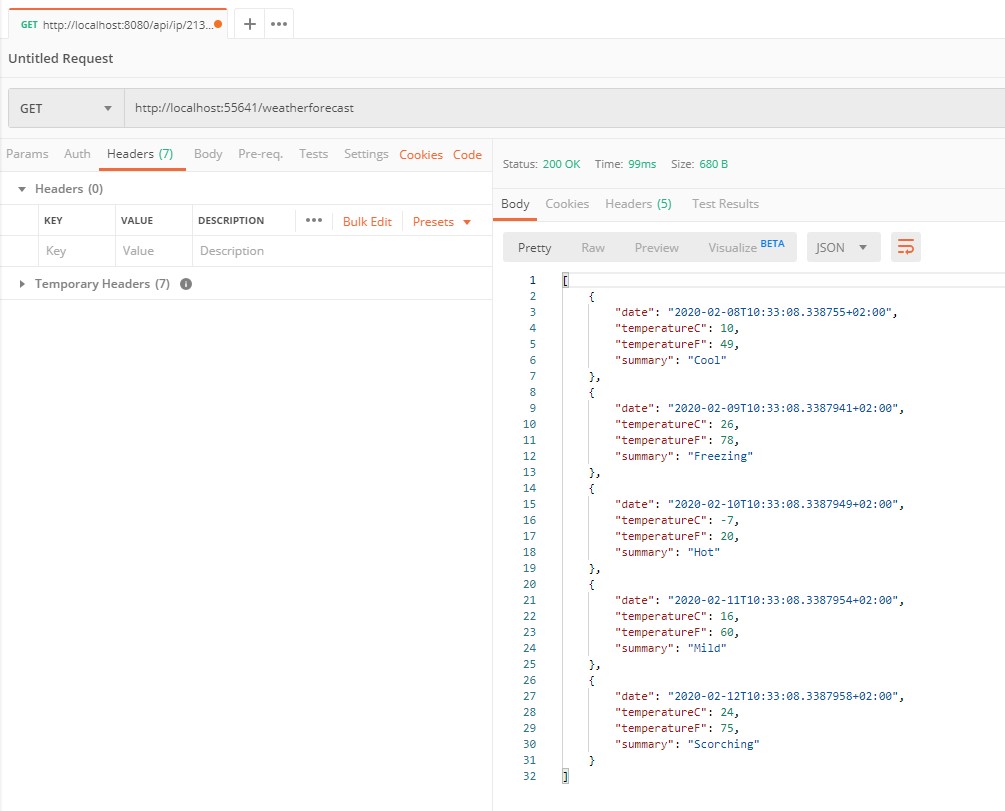Open a new request tab with plus icon
The width and height of the screenshot is (1005, 811).
250,24
